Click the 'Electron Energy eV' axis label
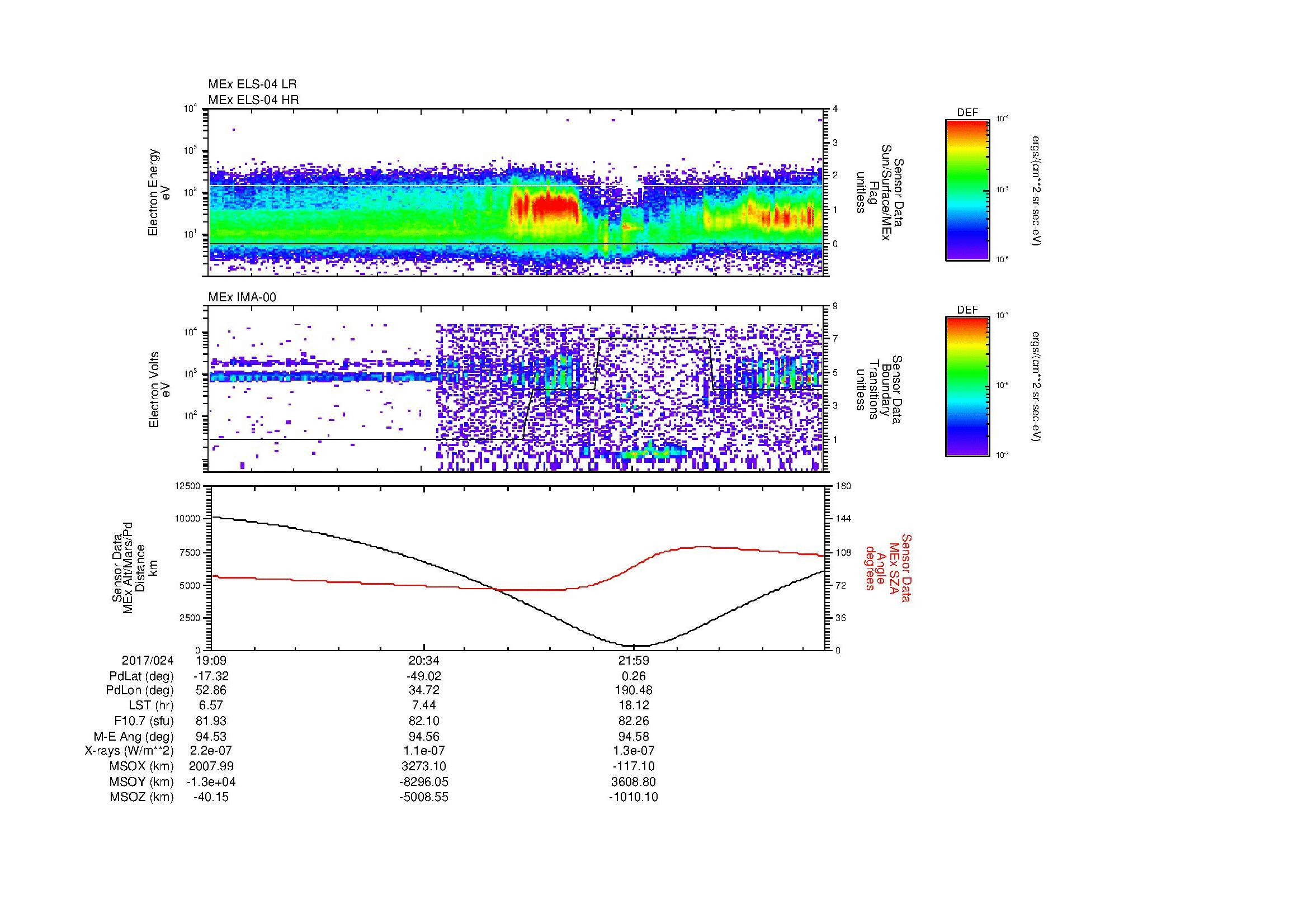This screenshot has width=1308, height=924. pos(159,192)
